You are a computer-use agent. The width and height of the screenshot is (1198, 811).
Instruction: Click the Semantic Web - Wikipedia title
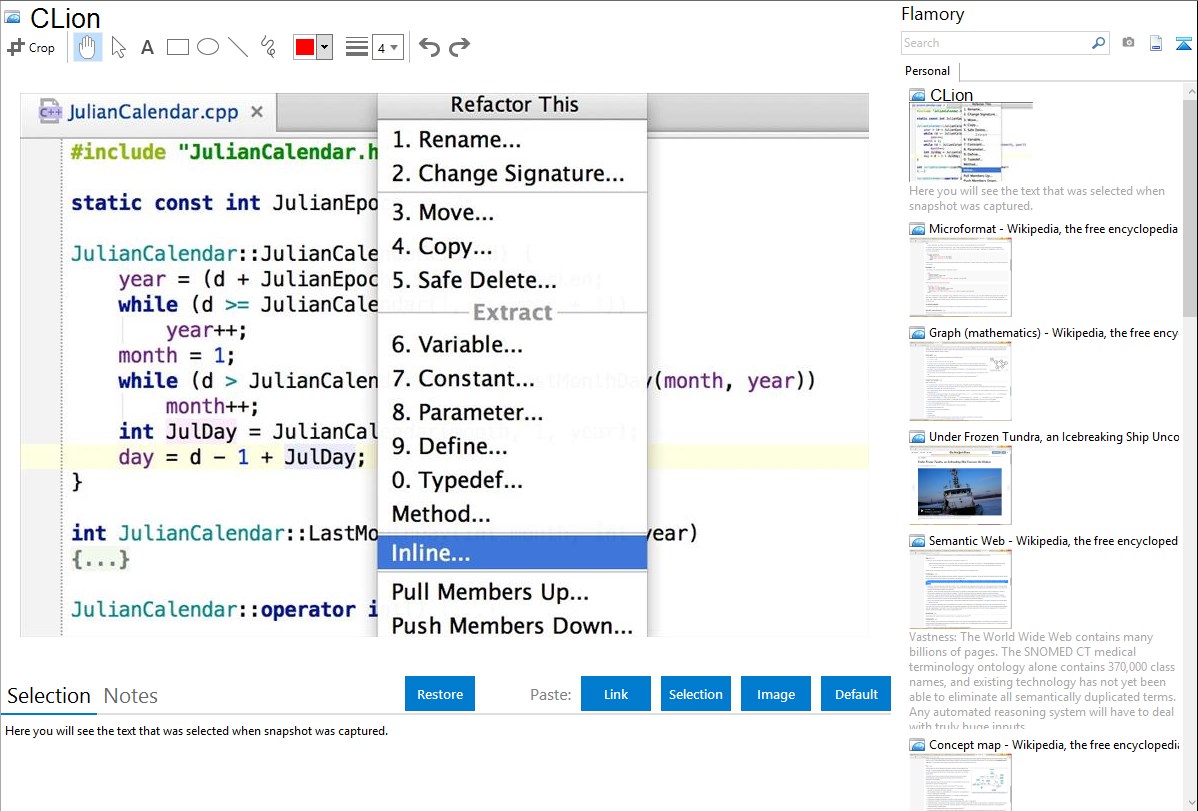click(x=1053, y=540)
